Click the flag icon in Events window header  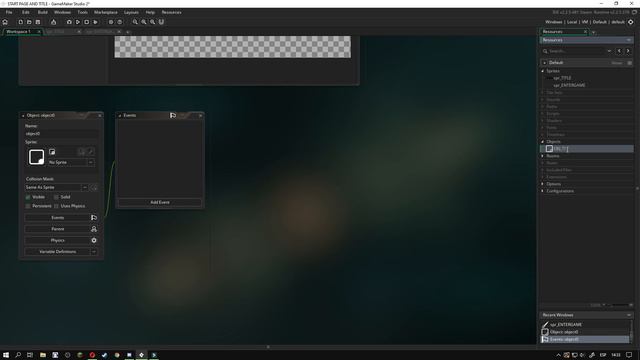[173, 116]
